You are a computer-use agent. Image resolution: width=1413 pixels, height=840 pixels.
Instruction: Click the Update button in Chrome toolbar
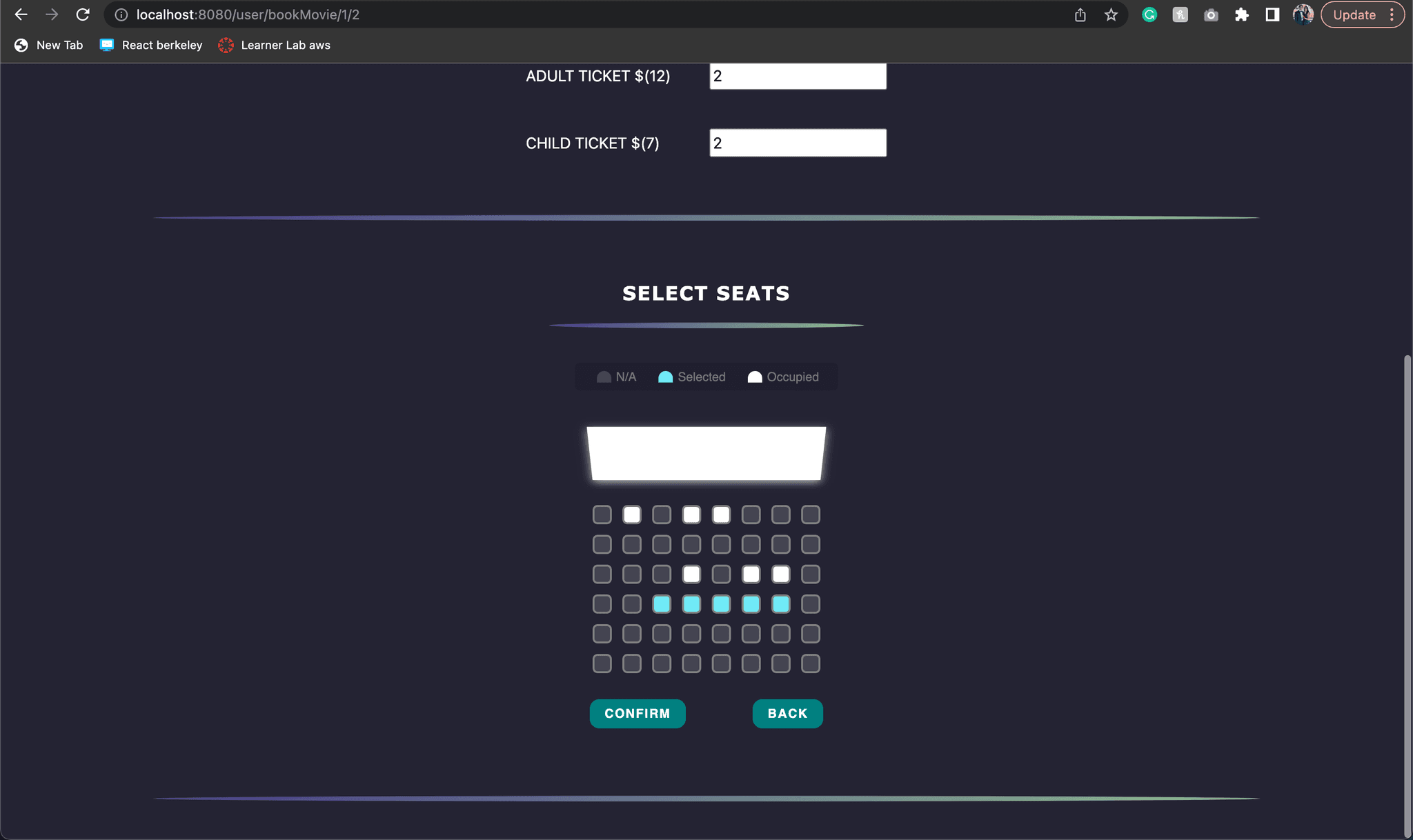[1354, 14]
